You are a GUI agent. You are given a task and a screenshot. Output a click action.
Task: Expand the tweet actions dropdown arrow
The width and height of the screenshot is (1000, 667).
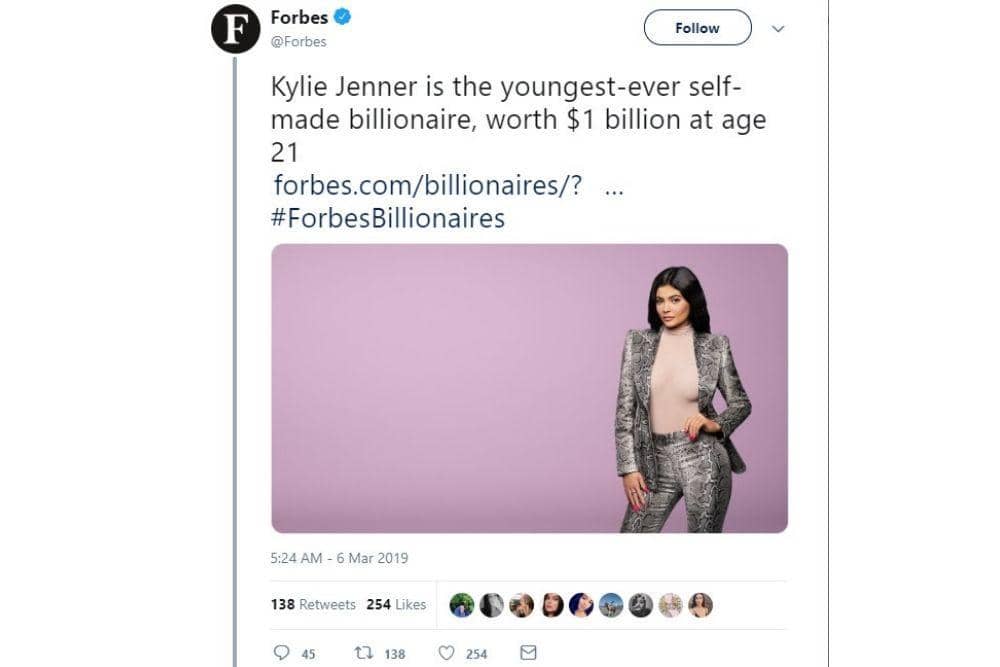tap(778, 29)
